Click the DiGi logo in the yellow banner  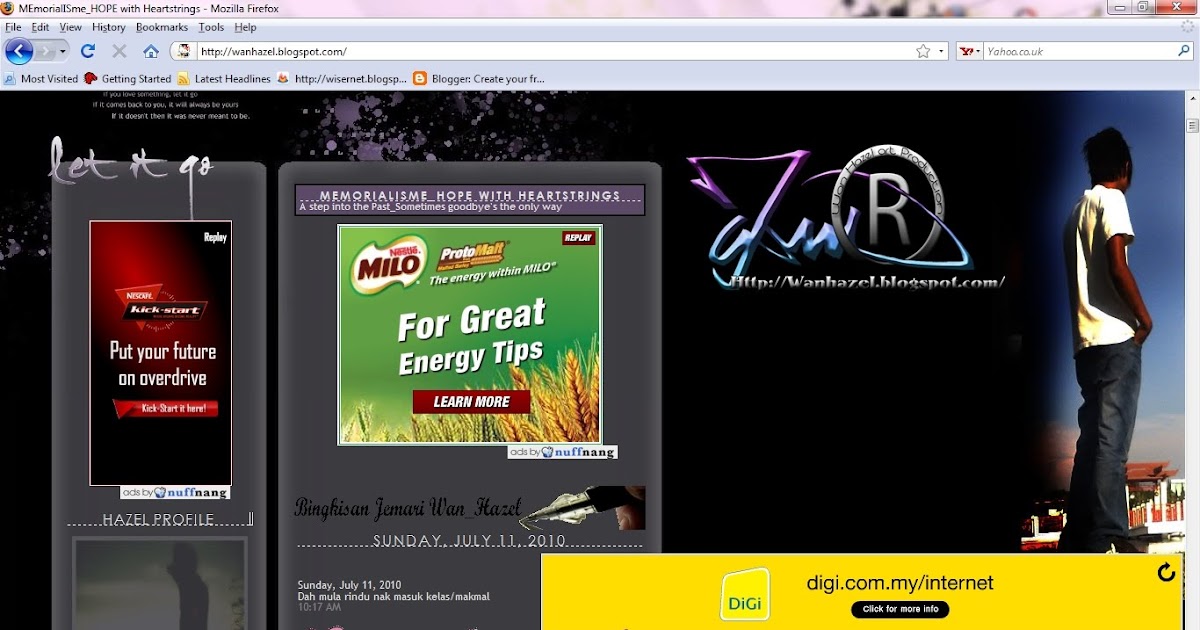(745, 594)
